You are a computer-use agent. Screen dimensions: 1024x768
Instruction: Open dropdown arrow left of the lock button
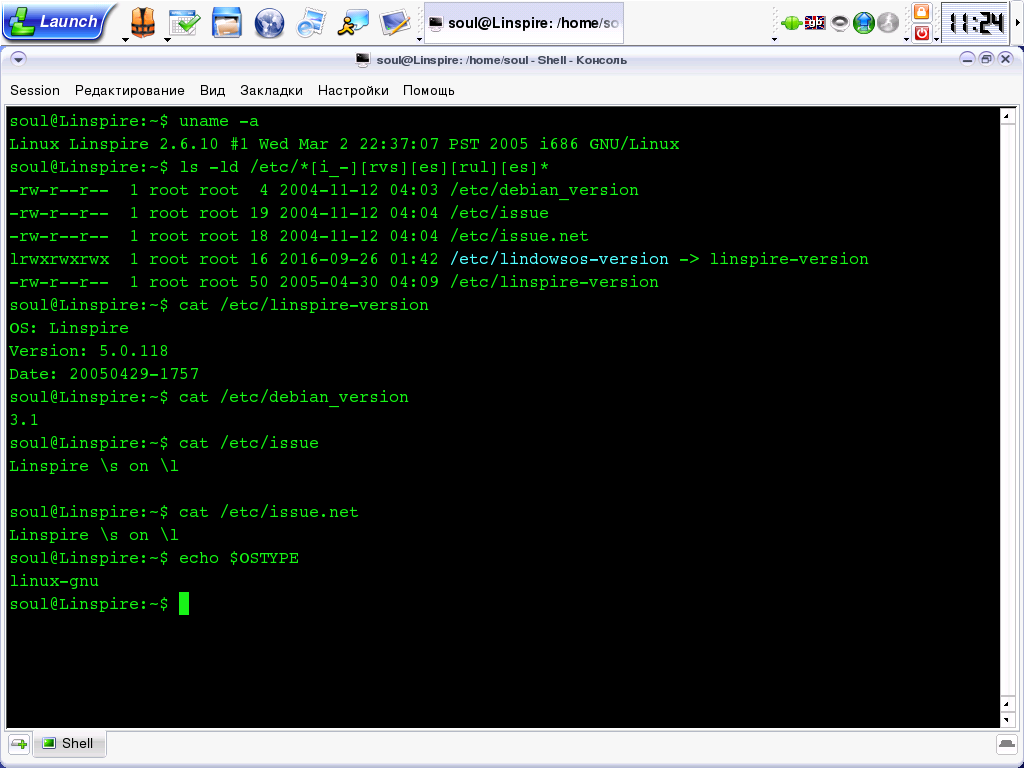[906, 40]
